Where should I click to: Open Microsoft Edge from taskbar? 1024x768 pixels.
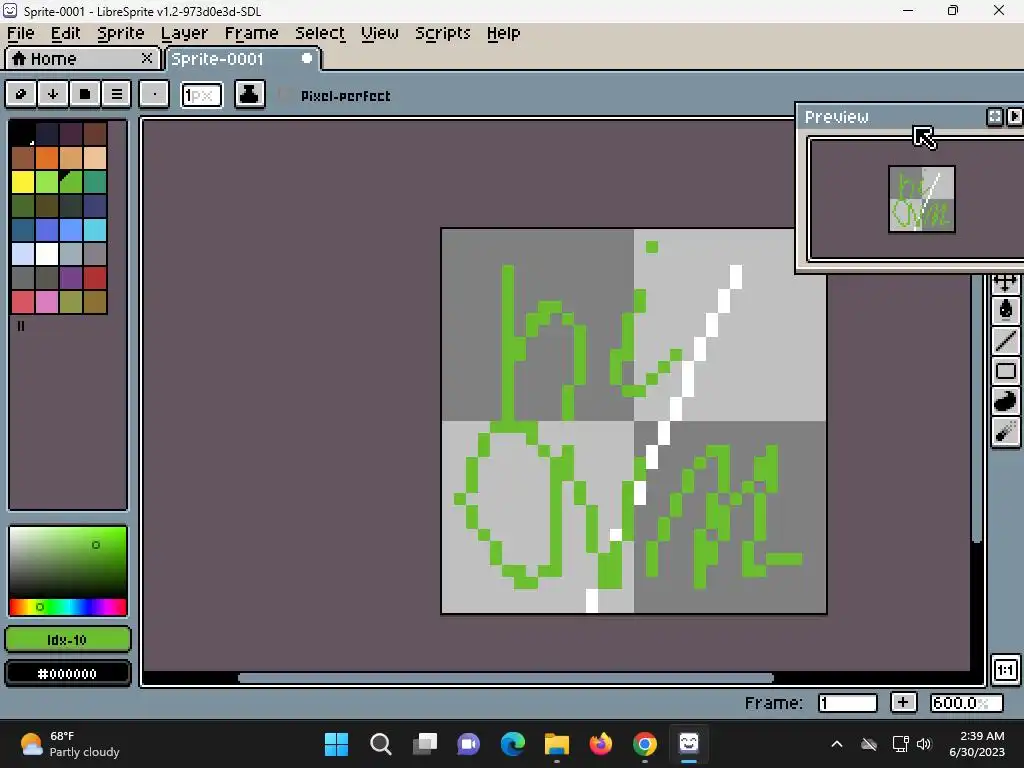point(513,744)
